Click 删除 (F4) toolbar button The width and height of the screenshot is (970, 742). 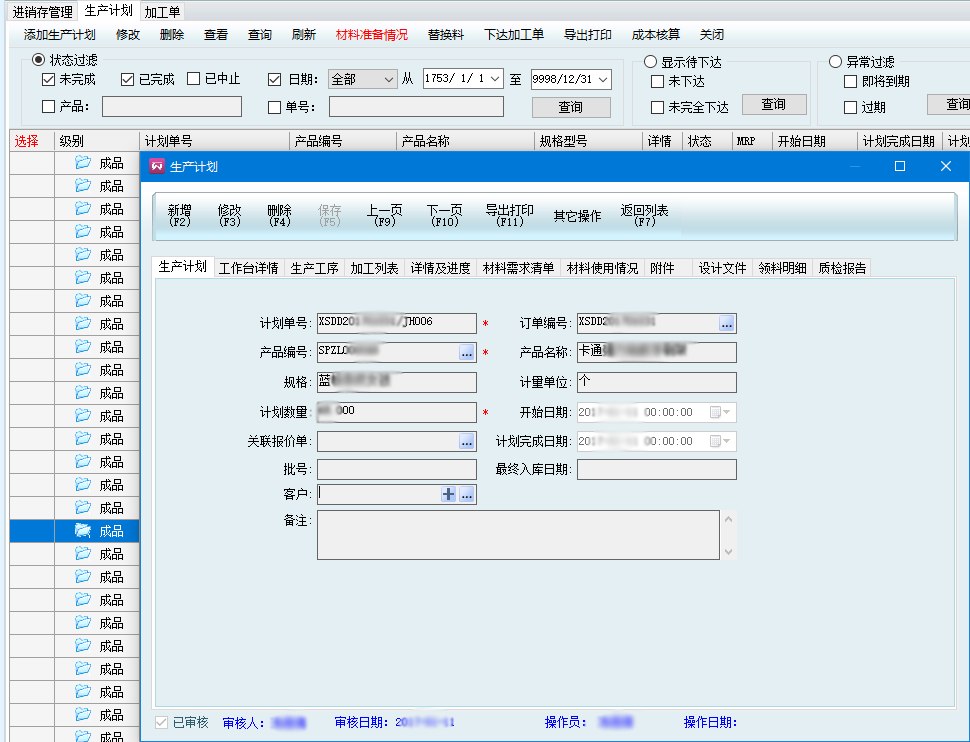[x=280, y=215]
